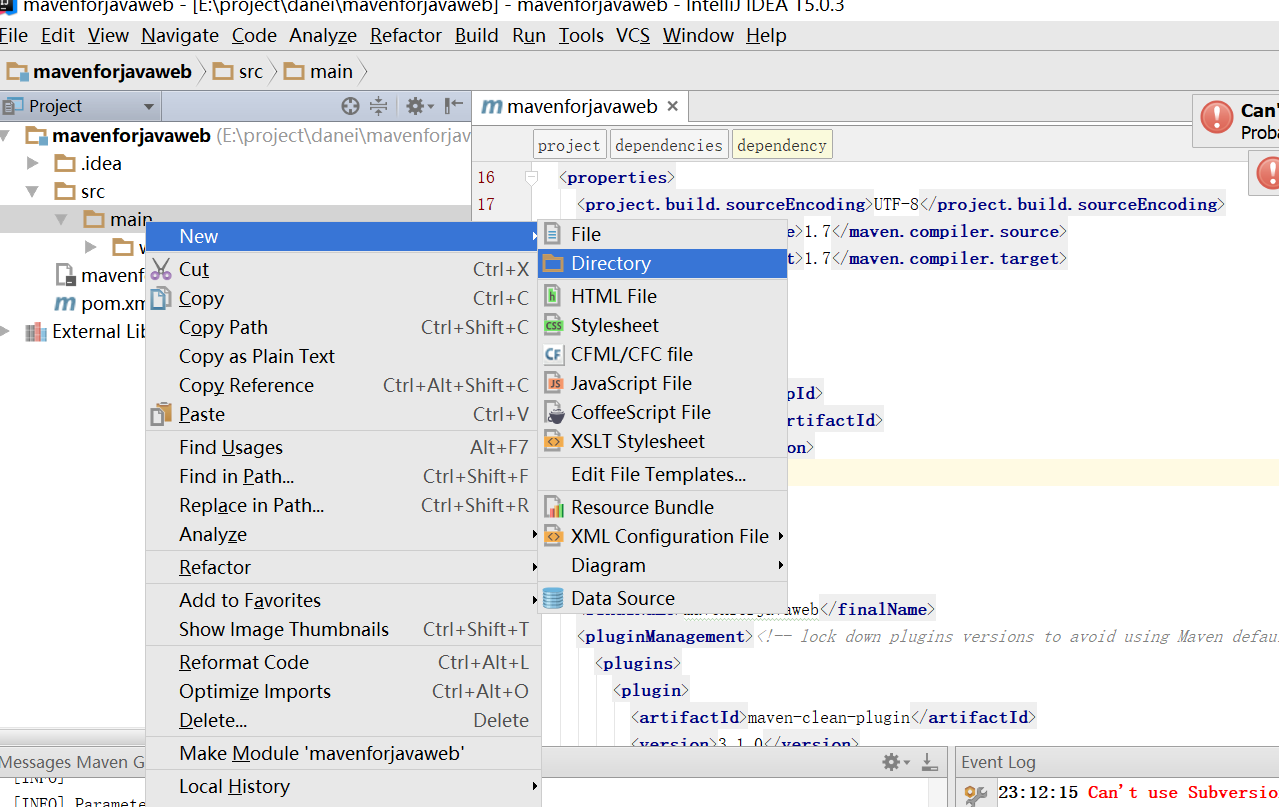This screenshot has width=1279, height=807.
Task: Click main in navigation bar
Action: tap(319, 71)
